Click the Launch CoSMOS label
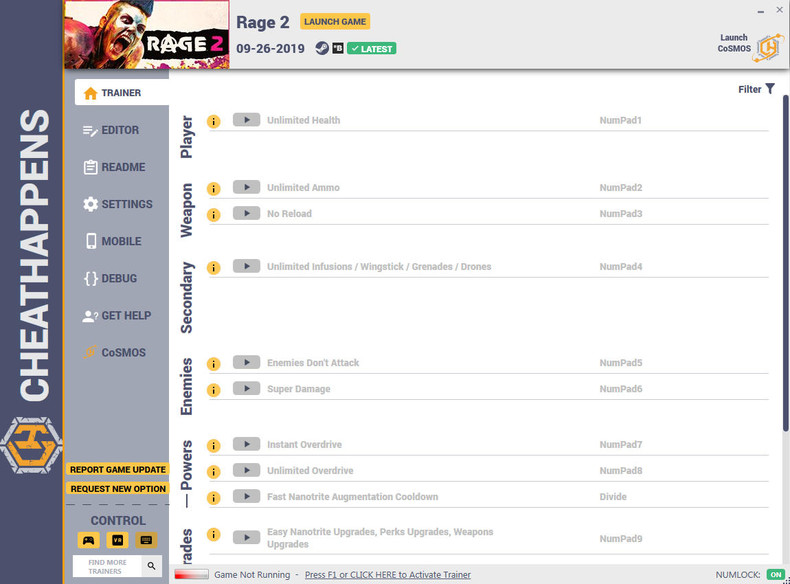The width and height of the screenshot is (790, 584). [x=734, y=43]
